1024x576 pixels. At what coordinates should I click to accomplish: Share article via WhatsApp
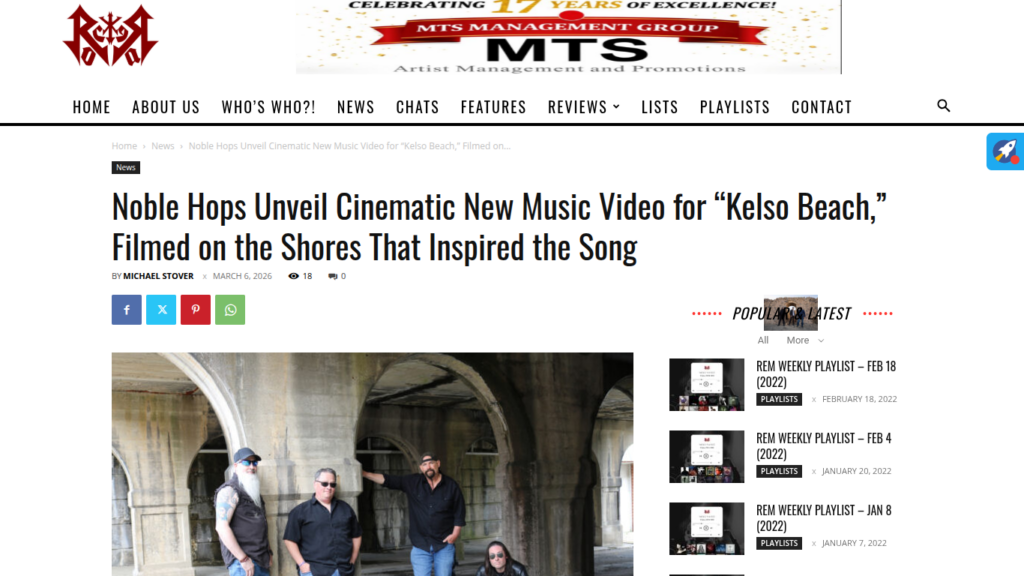click(231, 310)
